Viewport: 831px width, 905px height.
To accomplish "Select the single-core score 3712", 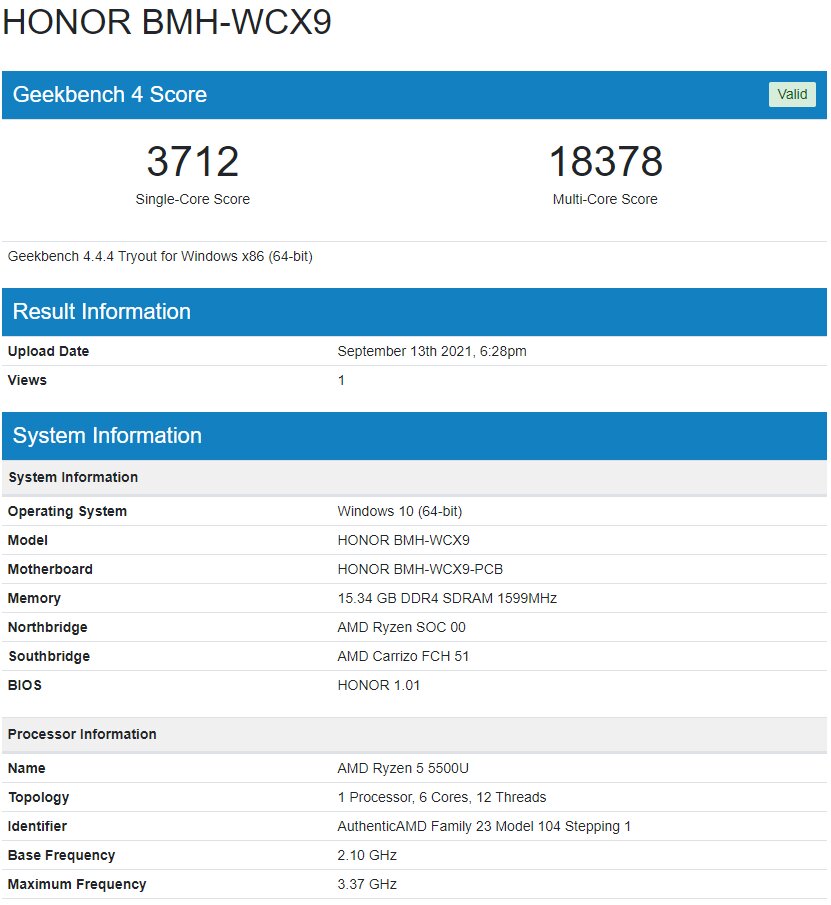I will (193, 162).
